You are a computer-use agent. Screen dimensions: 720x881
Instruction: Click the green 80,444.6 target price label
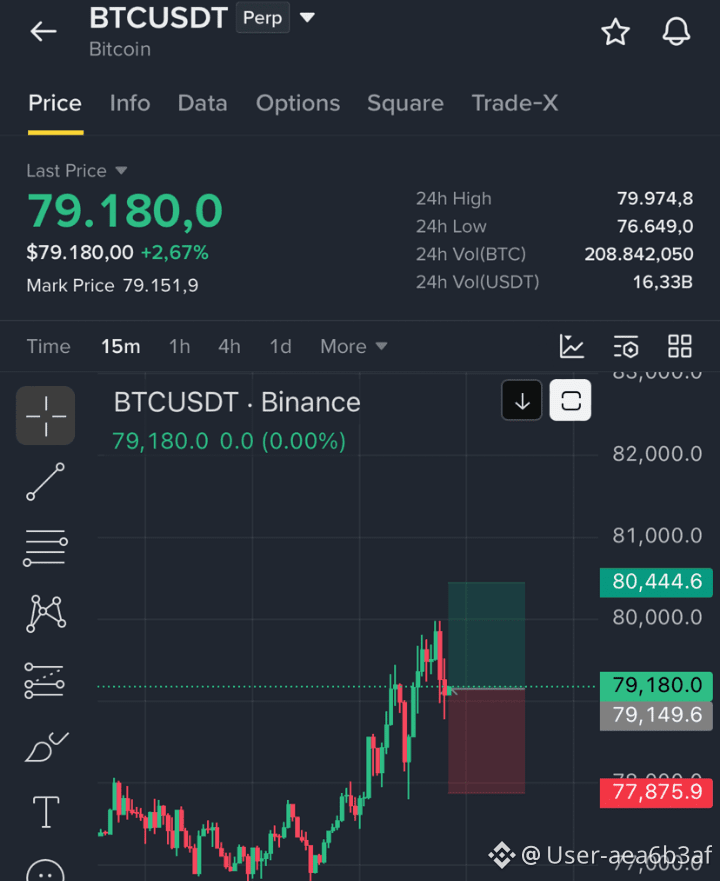coord(656,582)
